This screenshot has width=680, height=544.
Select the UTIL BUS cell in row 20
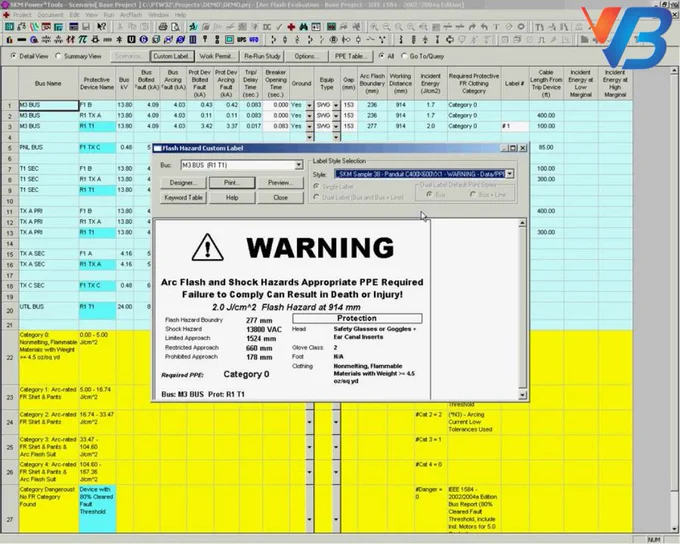[x=48, y=310]
